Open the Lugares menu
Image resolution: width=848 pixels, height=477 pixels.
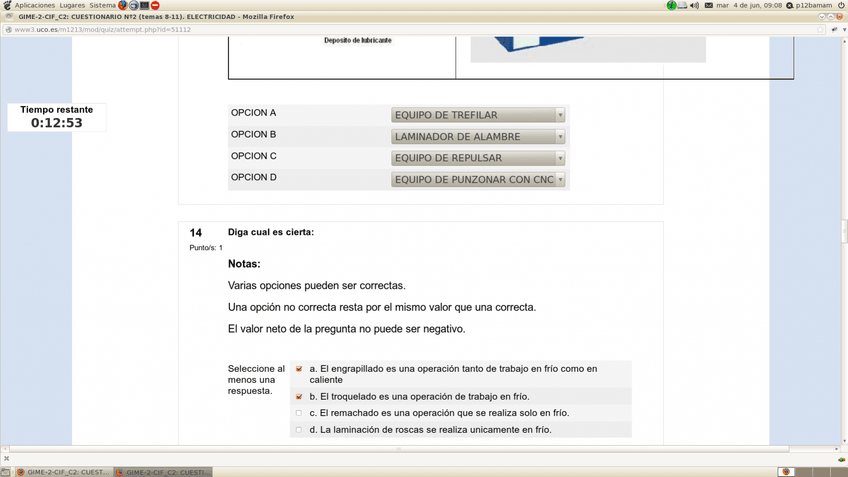72,5
